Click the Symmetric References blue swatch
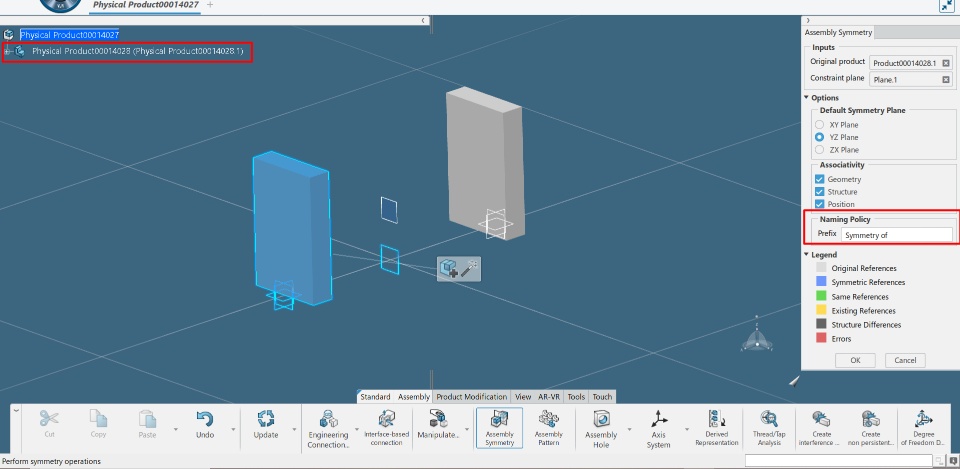The width and height of the screenshot is (960, 469). 821,282
